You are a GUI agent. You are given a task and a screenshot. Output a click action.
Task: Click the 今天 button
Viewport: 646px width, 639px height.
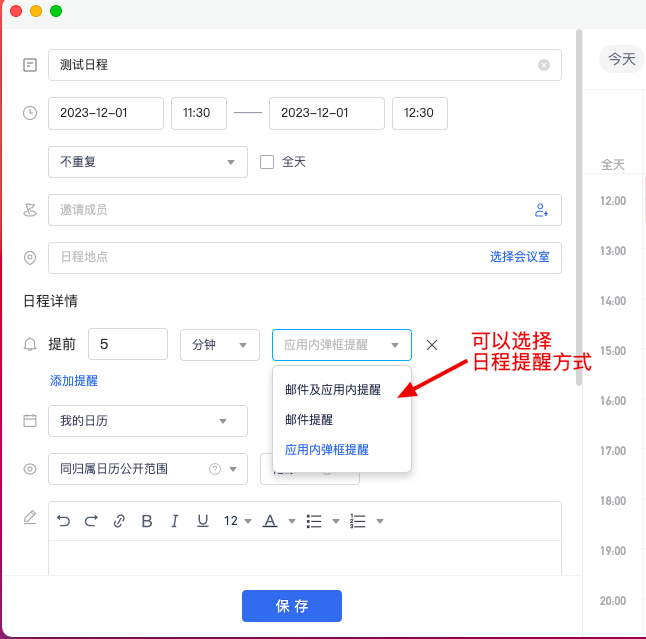pos(622,59)
